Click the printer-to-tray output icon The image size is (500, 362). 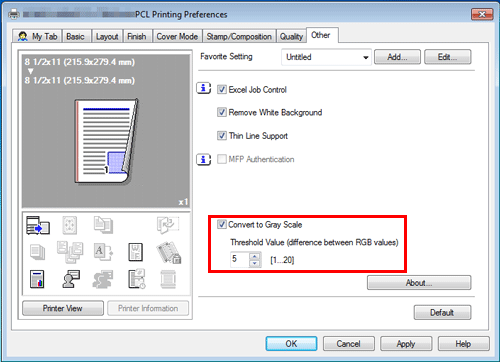pos(38,225)
